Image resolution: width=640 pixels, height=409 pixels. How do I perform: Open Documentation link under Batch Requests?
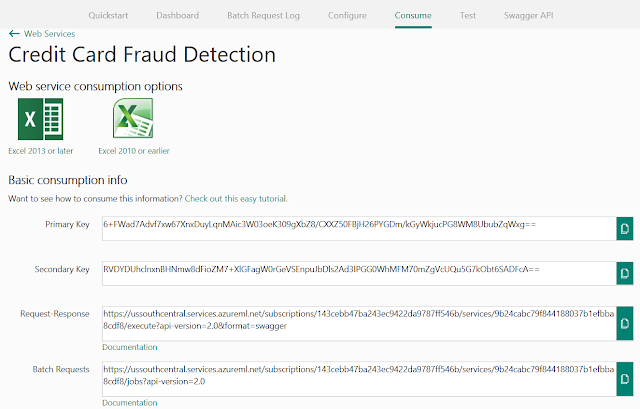click(x=129, y=402)
